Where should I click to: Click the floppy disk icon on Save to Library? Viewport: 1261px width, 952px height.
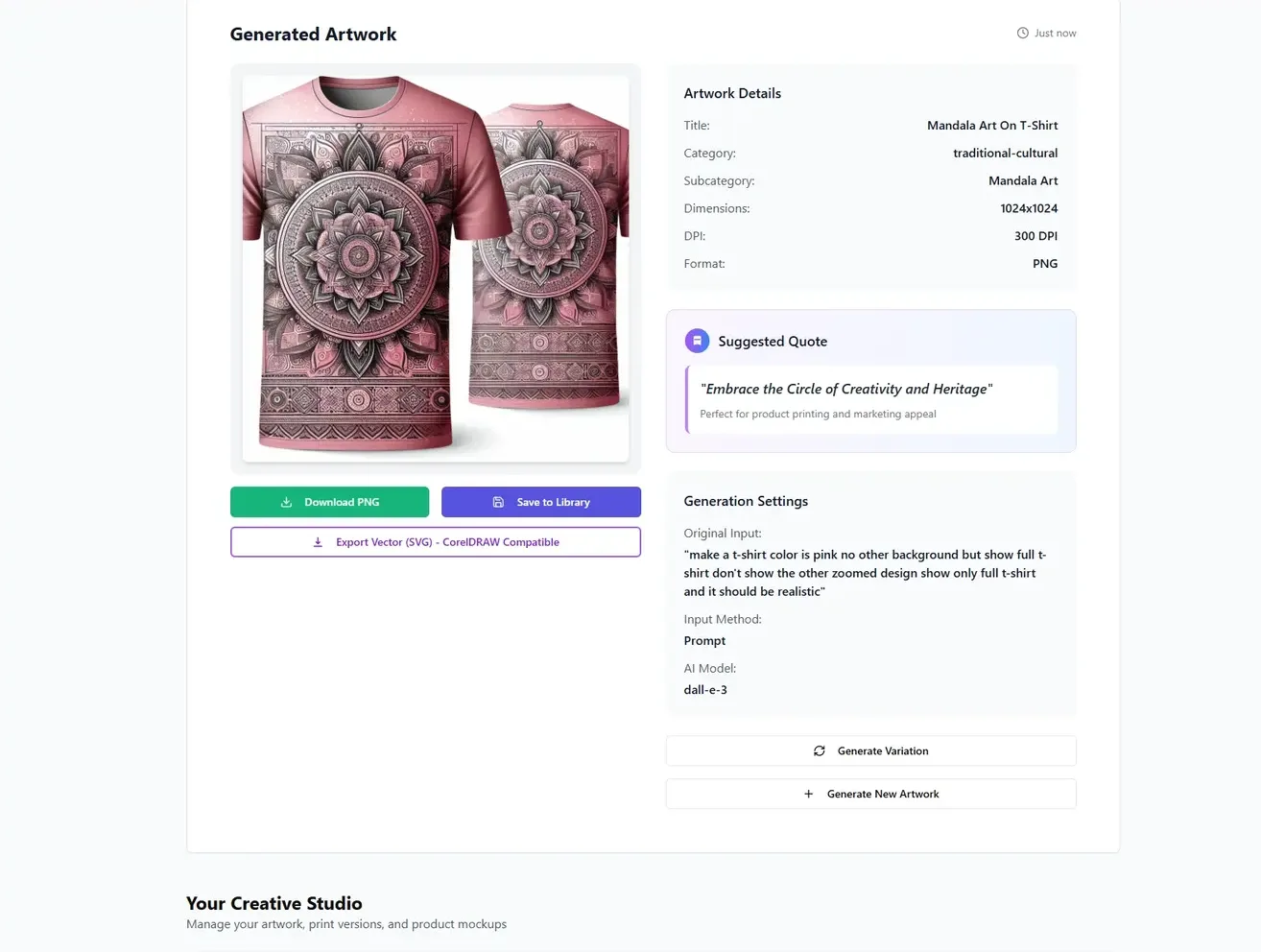pos(498,502)
